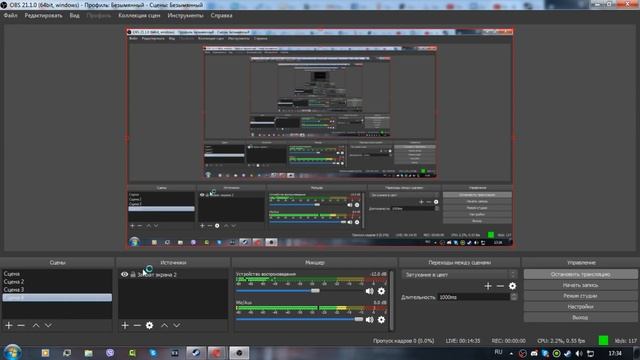The height and width of the screenshot is (360, 640).
Task: Open volume icon in system tray
Action: click(x=579, y=353)
